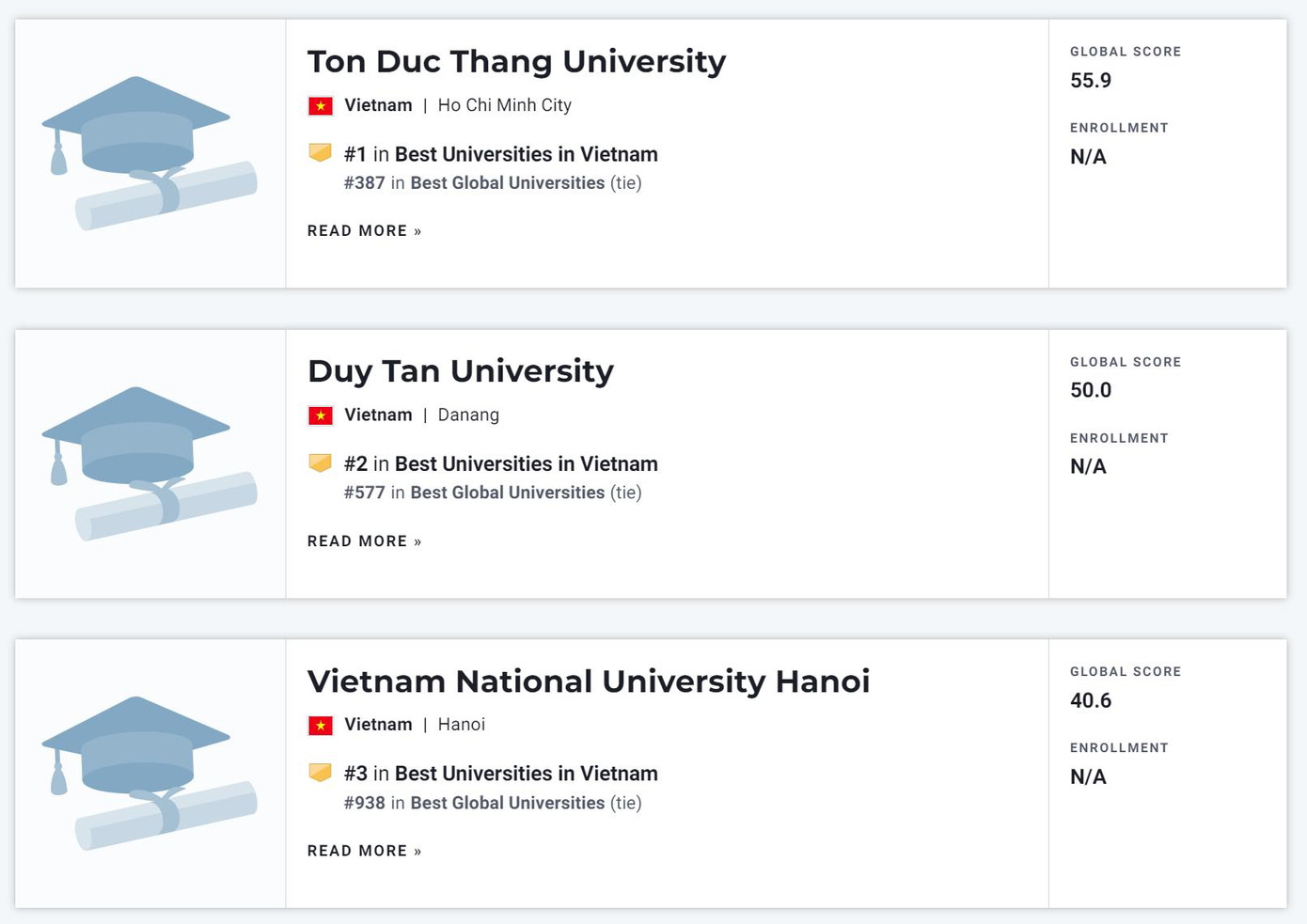The image size is (1307, 924).
Task: Click the Vietnam flag beside Ton Duc Thang University
Action: click(x=321, y=105)
